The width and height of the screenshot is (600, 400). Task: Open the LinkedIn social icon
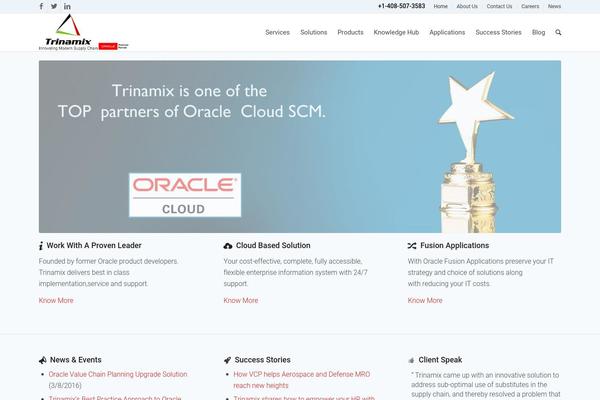(67, 6)
